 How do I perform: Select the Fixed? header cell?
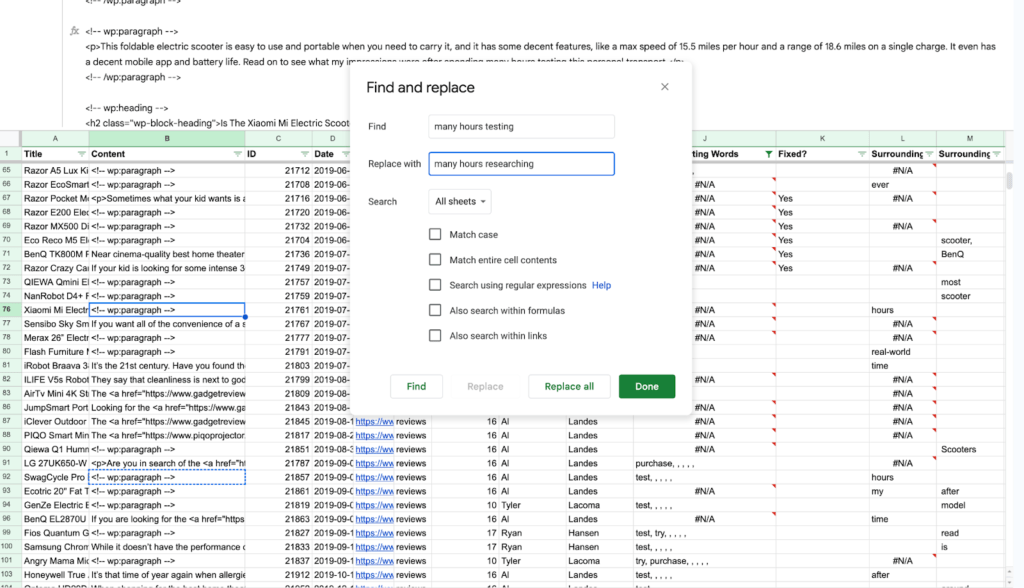point(822,154)
